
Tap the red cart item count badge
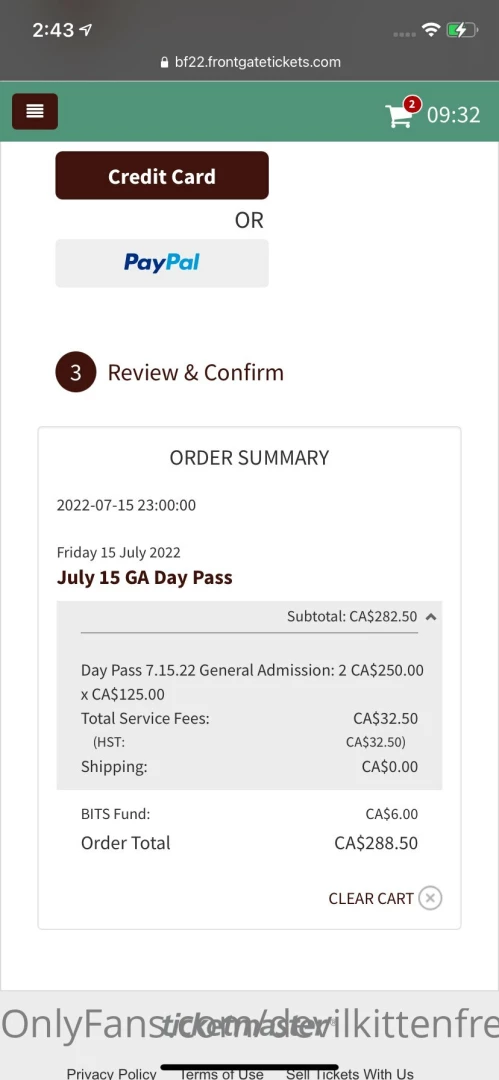coord(411,105)
